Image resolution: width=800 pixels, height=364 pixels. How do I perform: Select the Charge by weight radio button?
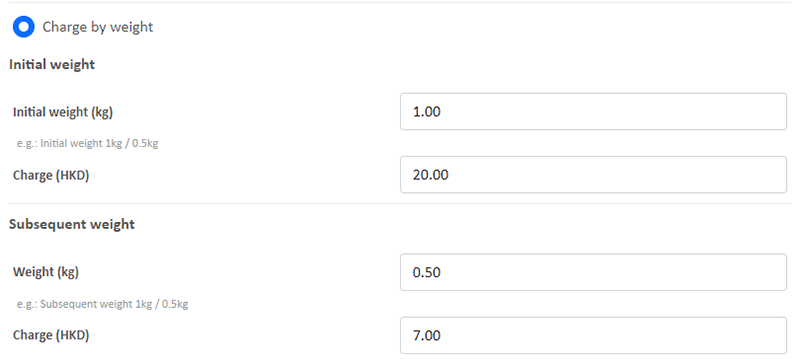[x=23, y=27]
